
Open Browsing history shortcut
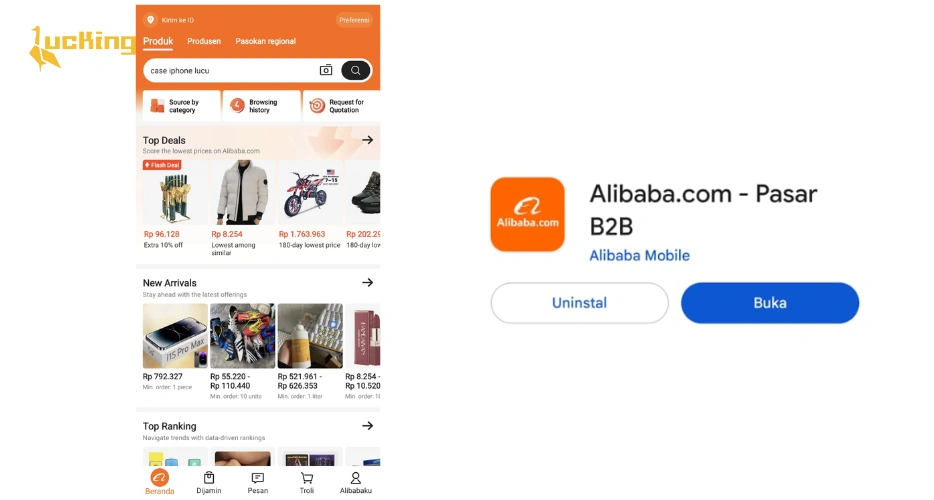[261, 105]
